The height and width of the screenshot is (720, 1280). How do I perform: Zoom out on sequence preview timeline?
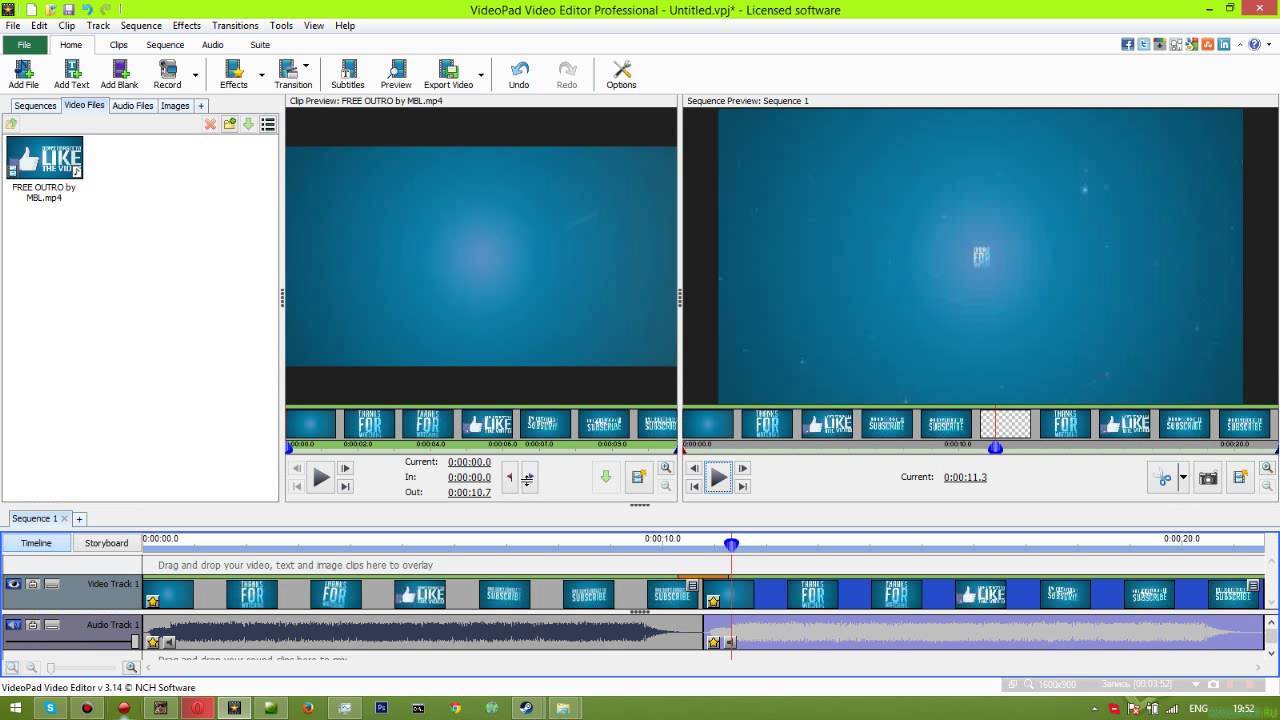1267,486
